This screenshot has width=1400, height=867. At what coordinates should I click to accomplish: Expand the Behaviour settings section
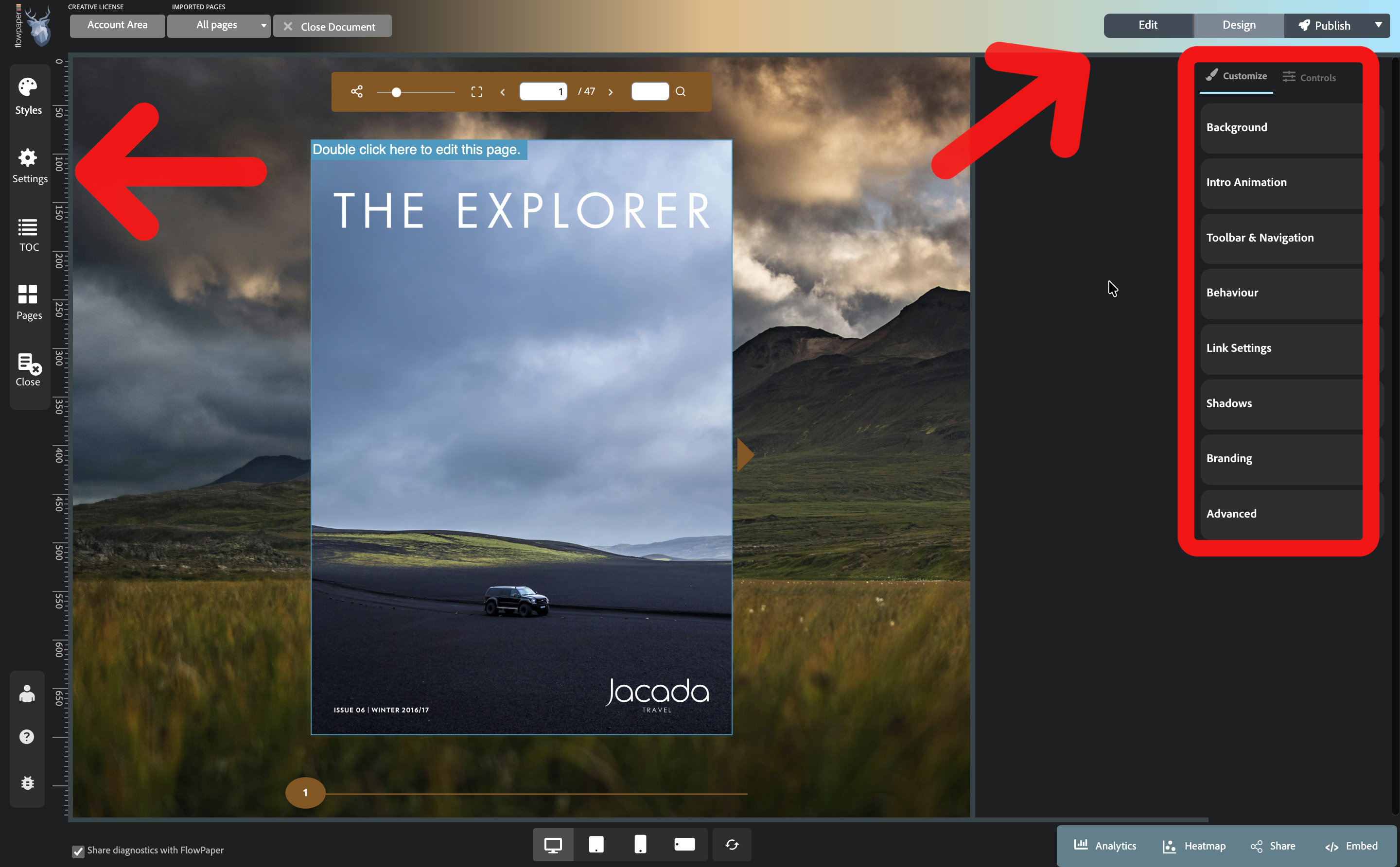[1281, 293]
